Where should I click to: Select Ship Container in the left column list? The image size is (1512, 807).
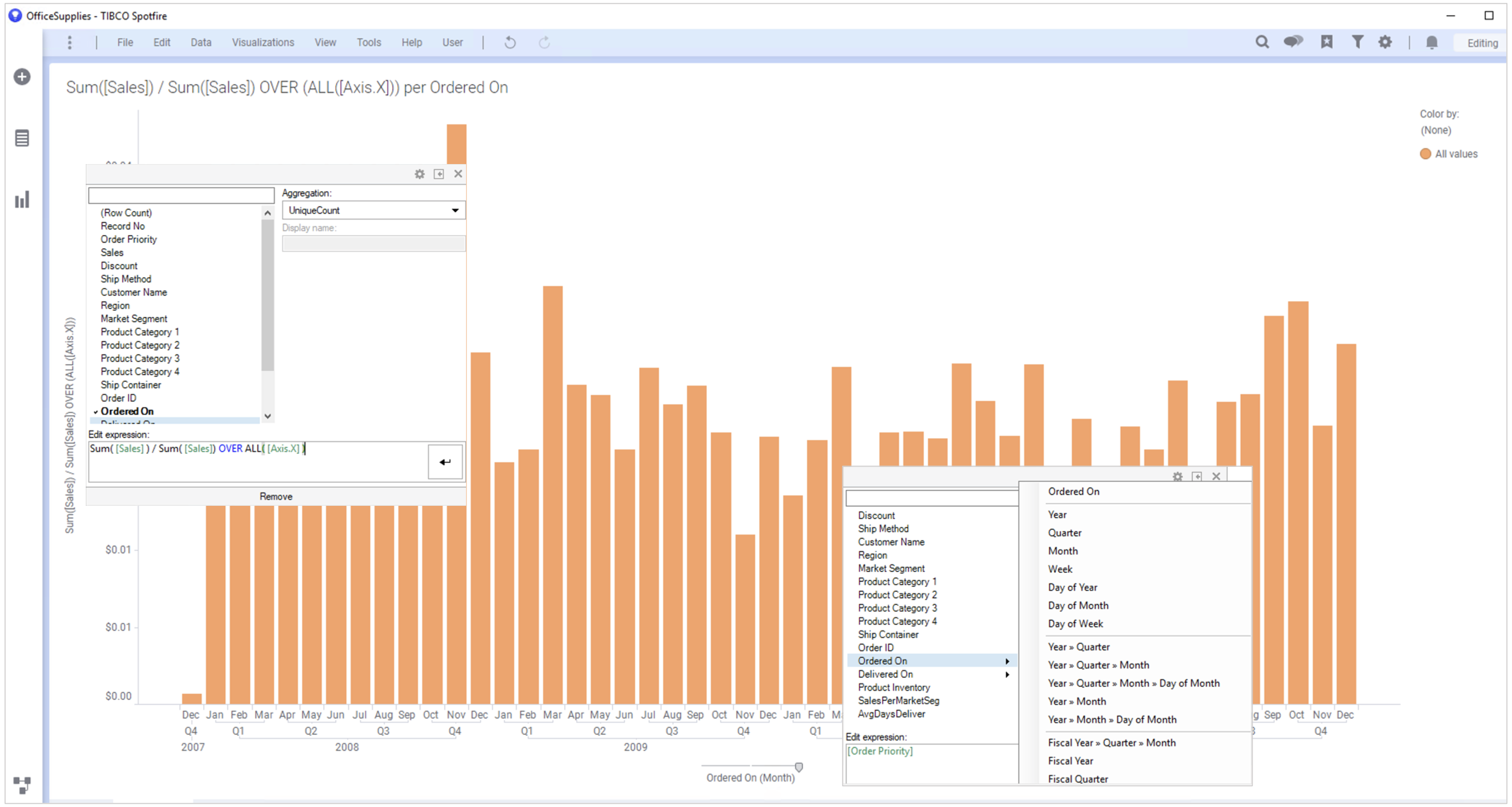point(130,385)
